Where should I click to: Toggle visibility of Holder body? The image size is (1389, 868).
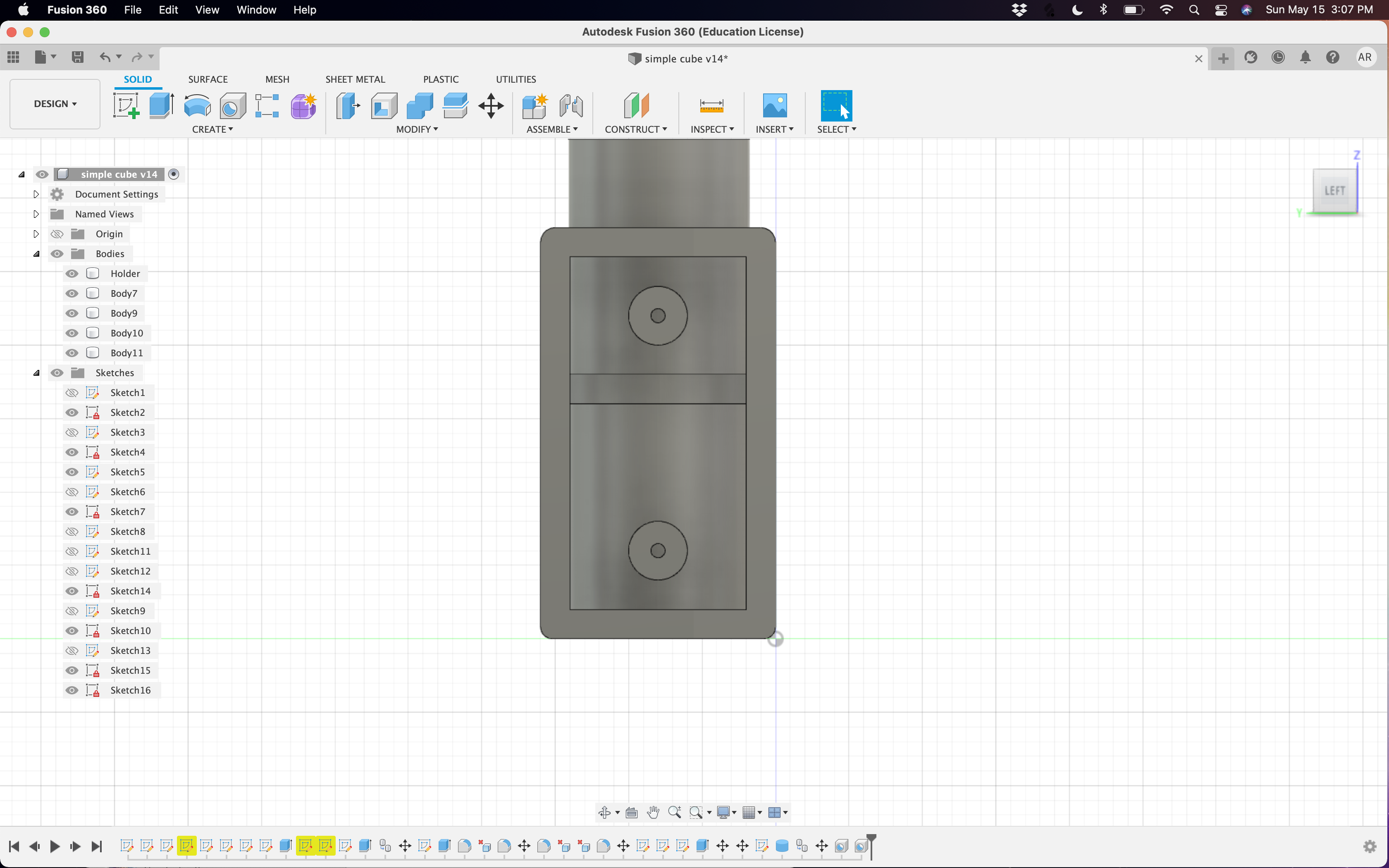[72, 274]
